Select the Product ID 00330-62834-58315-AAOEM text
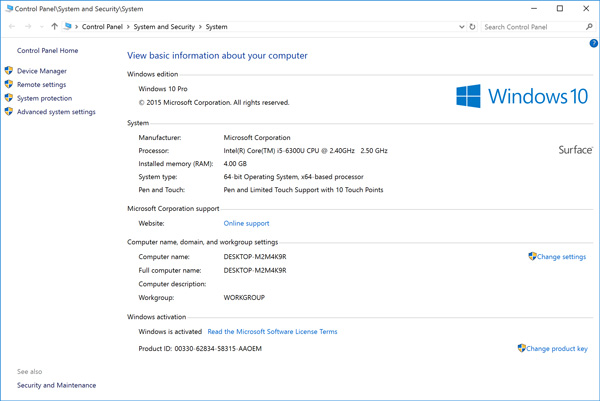600x401 pixels. (x=200, y=349)
